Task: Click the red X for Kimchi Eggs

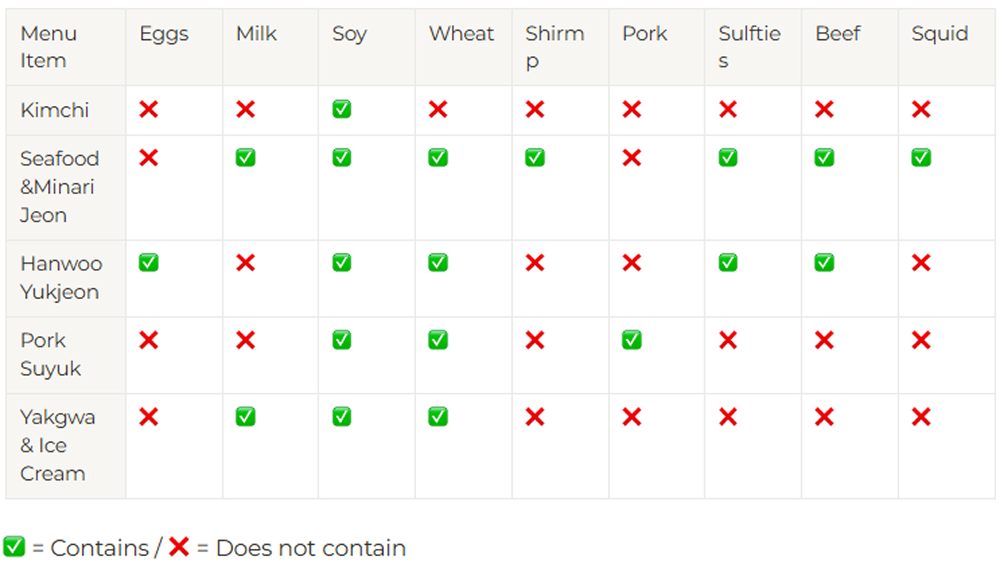Action: pyautogui.click(x=148, y=109)
